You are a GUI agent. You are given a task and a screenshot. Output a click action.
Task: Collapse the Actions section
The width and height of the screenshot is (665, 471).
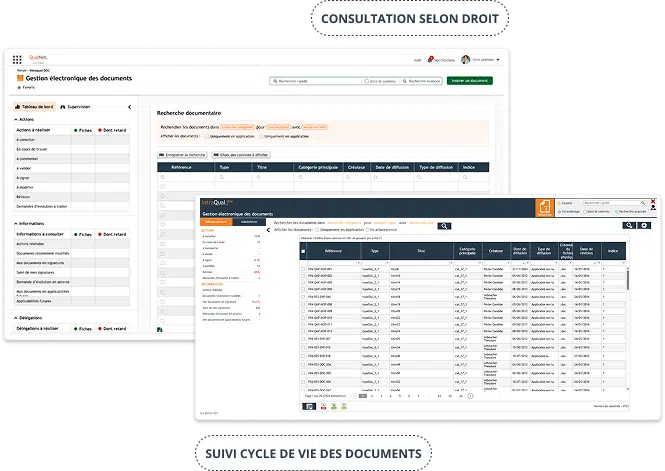[16, 120]
